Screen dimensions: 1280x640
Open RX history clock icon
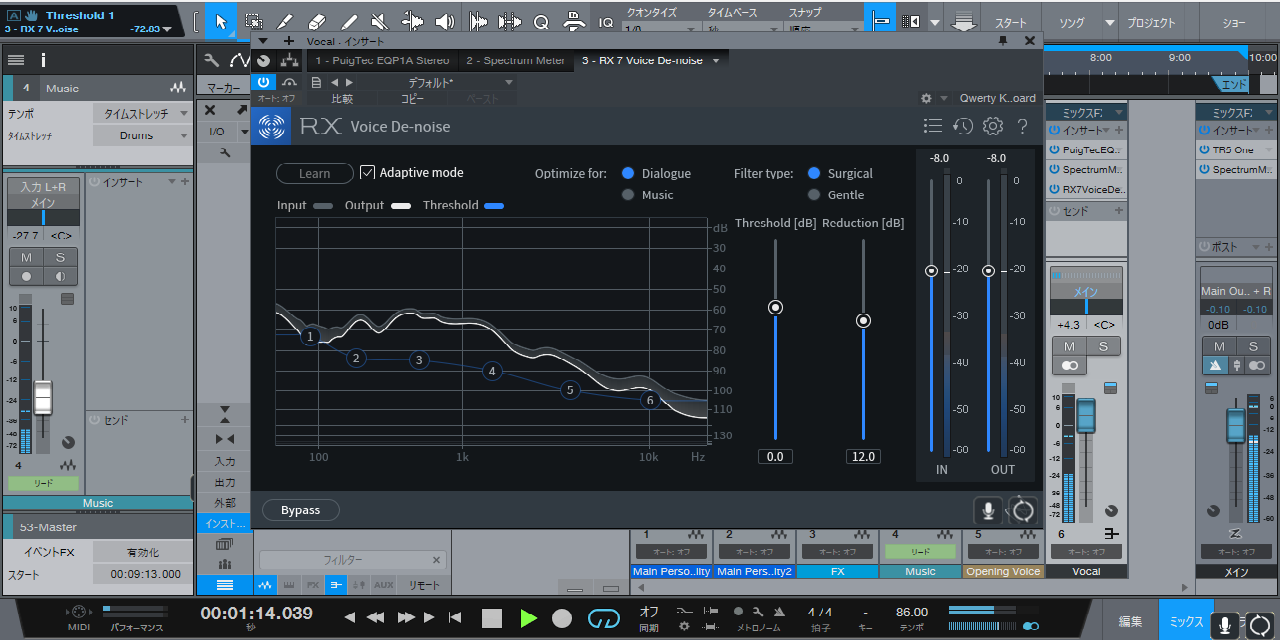(x=962, y=126)
